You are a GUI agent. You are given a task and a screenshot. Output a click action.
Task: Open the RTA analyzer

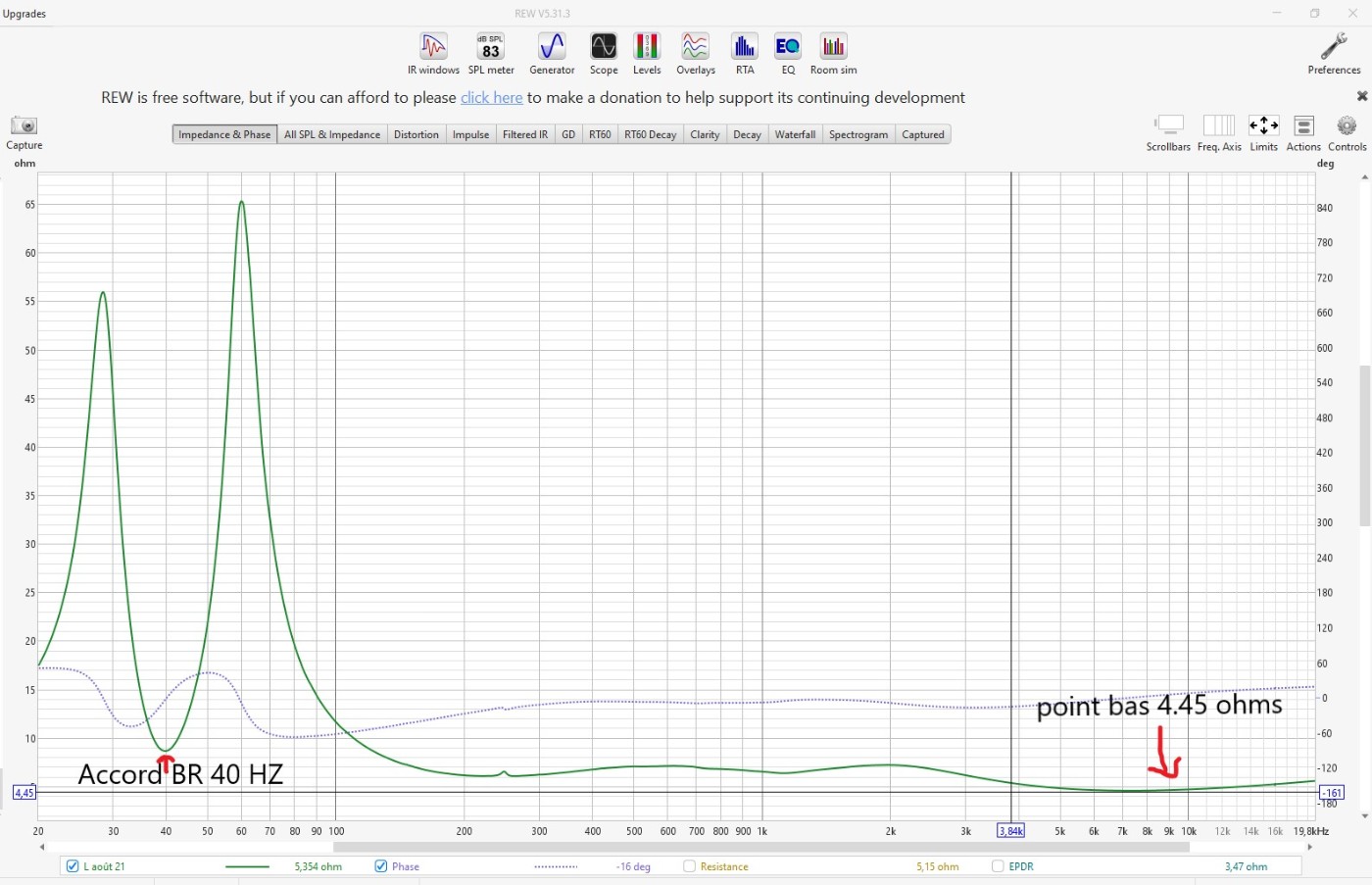(x=745, y=54)
